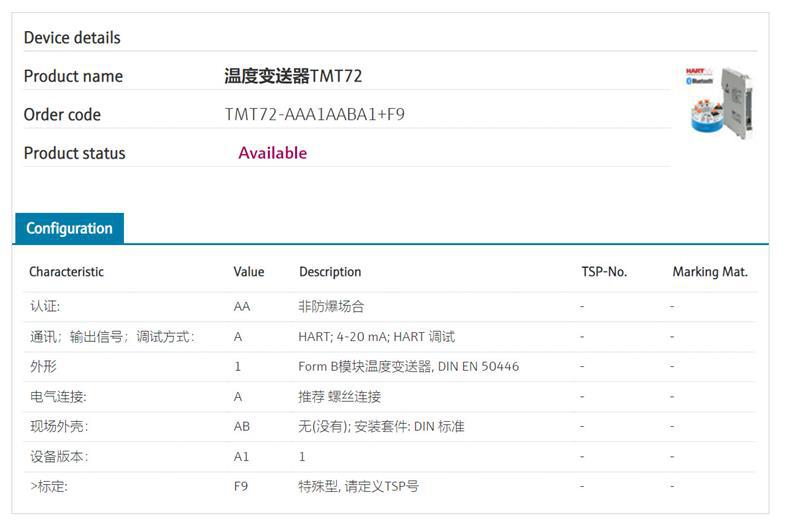Select the 电气连接 row label

[59, 397]
